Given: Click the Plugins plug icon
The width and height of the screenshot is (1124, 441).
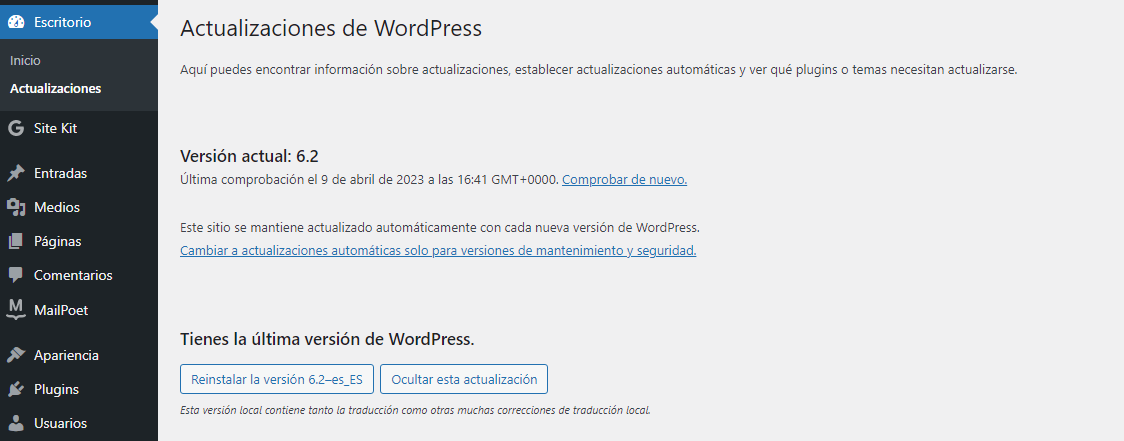Looking at the screenshot, I should click(16, 389).
